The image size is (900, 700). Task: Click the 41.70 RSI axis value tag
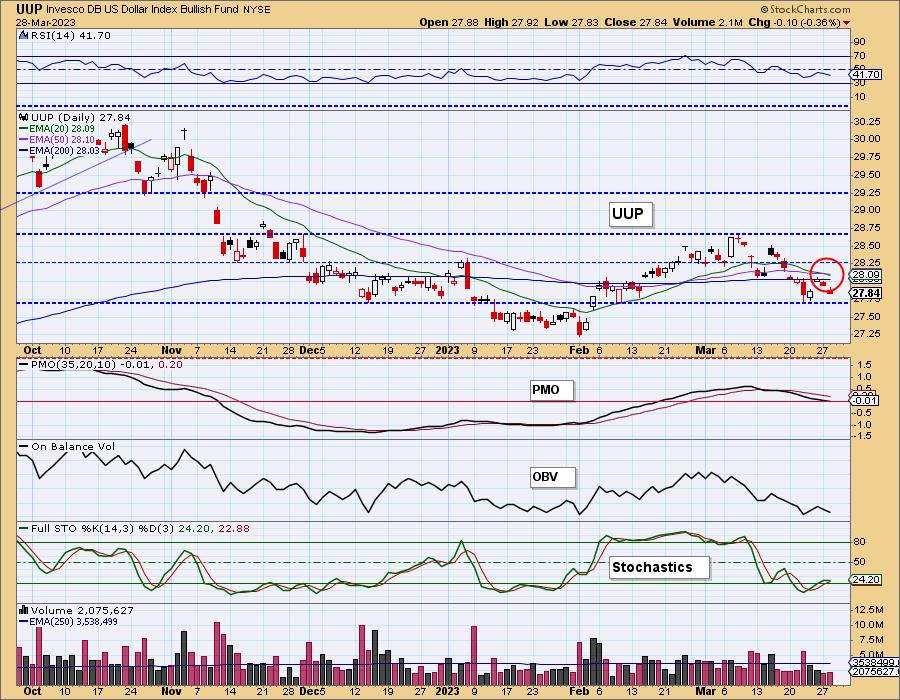(866, 75)
